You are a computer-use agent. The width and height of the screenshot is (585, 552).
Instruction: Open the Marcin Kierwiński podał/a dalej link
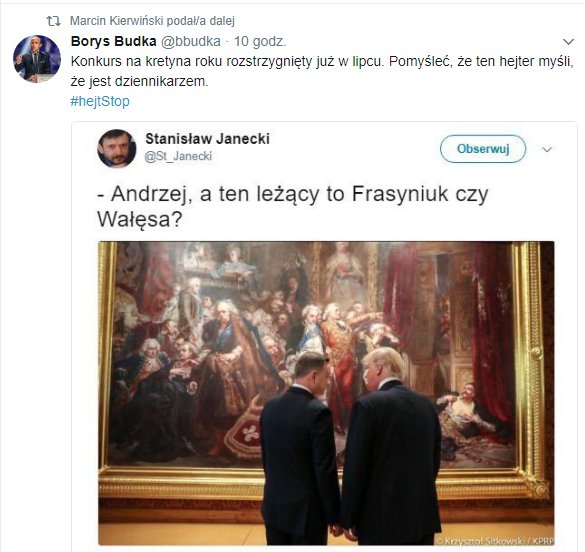(x=152, y=21)
